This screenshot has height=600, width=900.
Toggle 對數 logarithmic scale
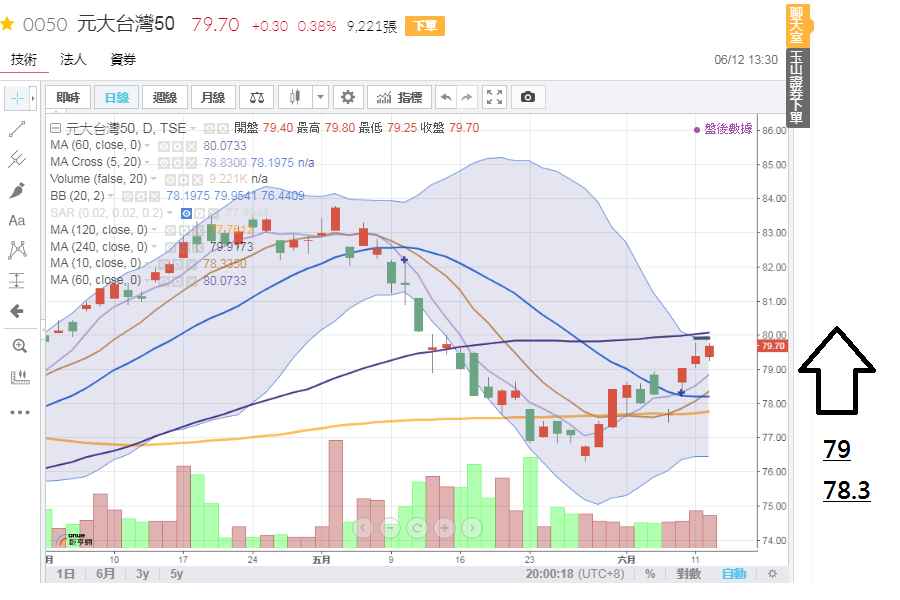(688, 574)
